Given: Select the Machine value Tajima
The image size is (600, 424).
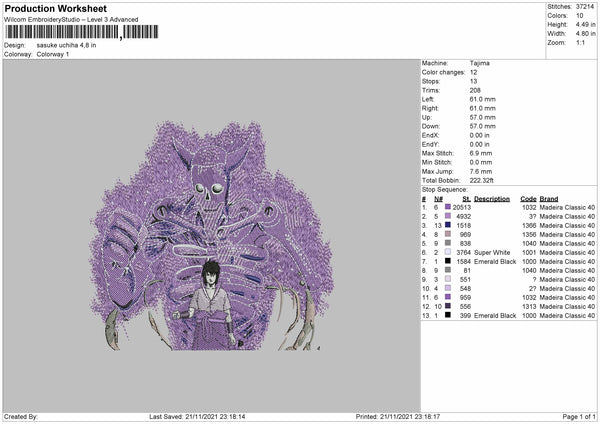Looking at the screenshot, I should pos(479,63).
